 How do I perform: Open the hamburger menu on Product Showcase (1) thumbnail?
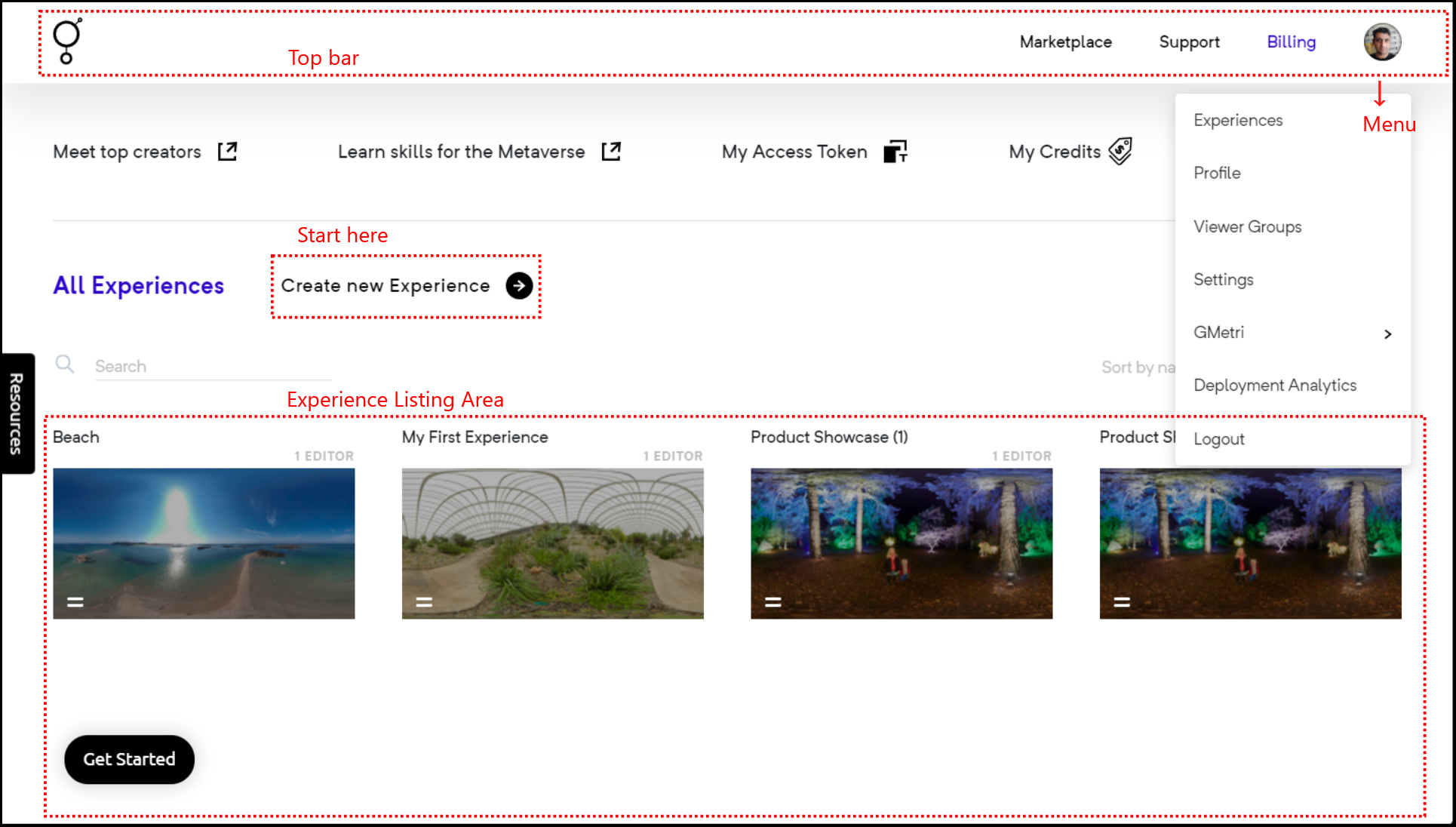click(773, 601)
